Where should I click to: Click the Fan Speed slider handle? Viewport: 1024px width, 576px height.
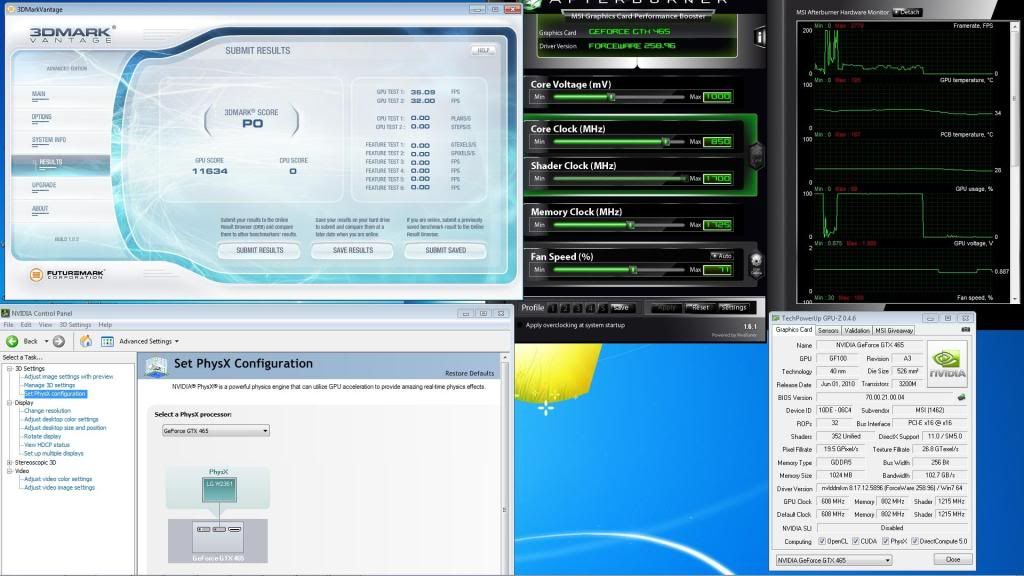tap(633, 270)
